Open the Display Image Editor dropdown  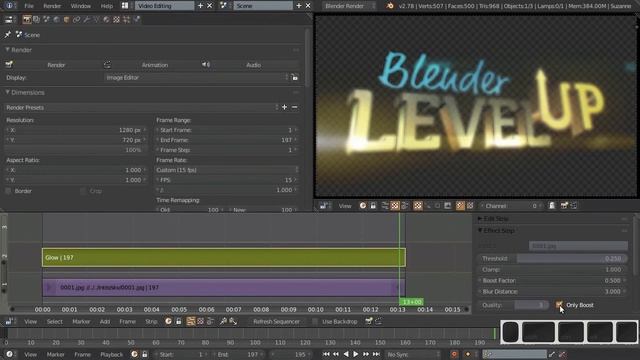(x=196, y=78)
